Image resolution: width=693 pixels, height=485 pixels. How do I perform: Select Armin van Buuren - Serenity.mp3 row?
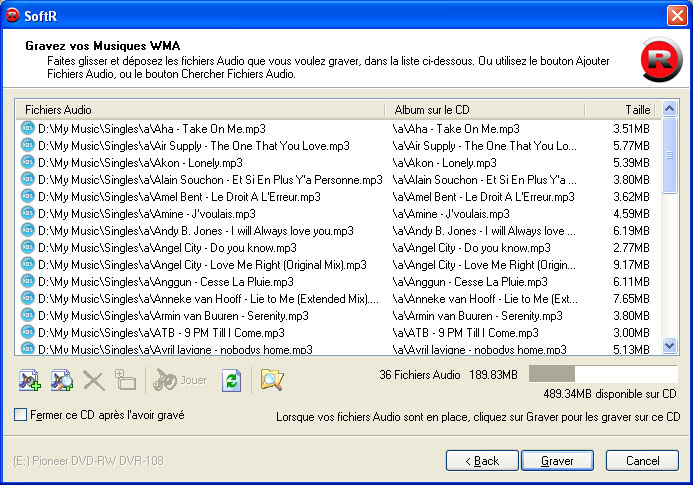(339, 316)
